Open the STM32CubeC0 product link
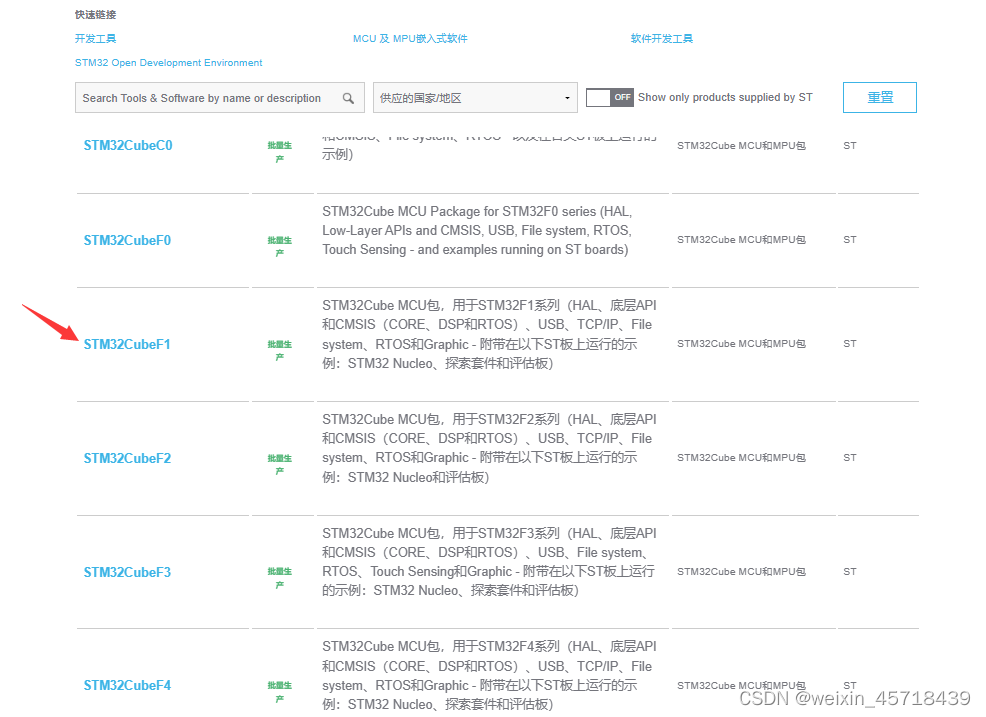 (128, 145)
